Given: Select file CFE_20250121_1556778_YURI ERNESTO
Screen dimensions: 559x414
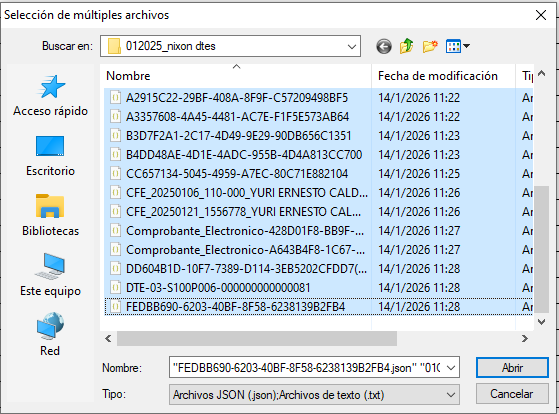Looking at the screenshot, I should tap(243, 212).
